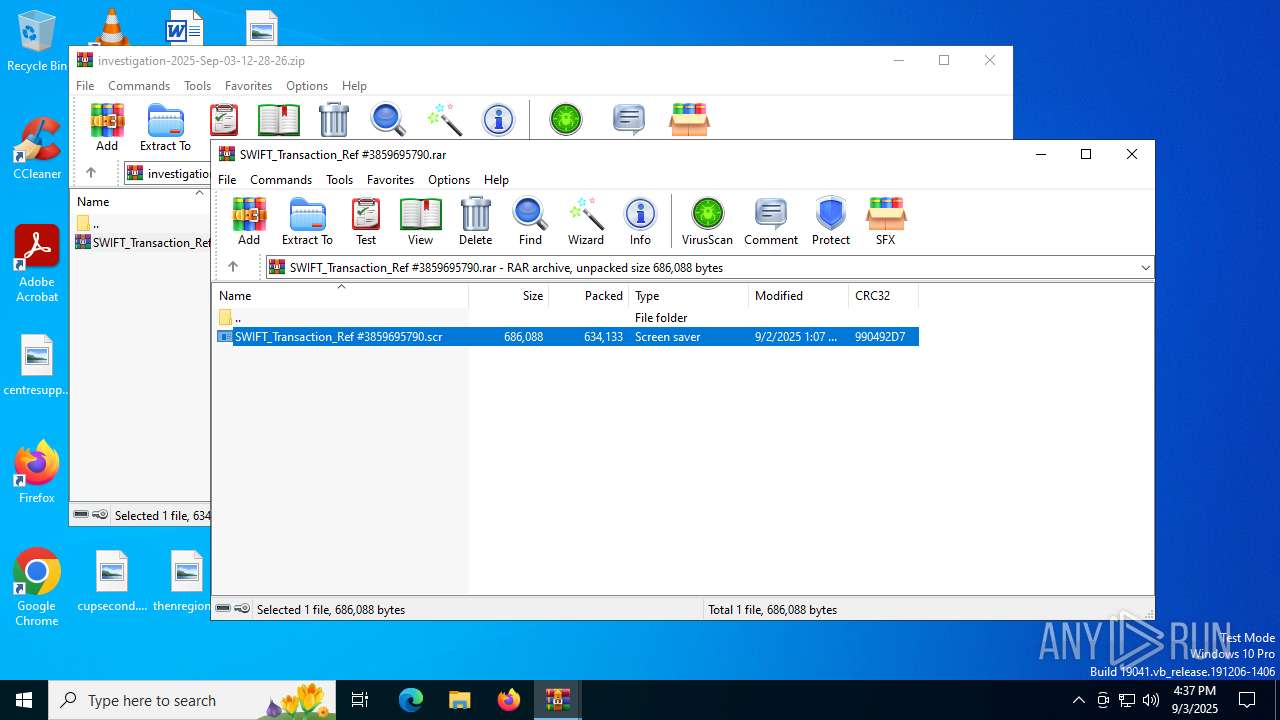Sort by the Name column header
The width and height of the screenshot is (1280, 720).
[340, 296]
